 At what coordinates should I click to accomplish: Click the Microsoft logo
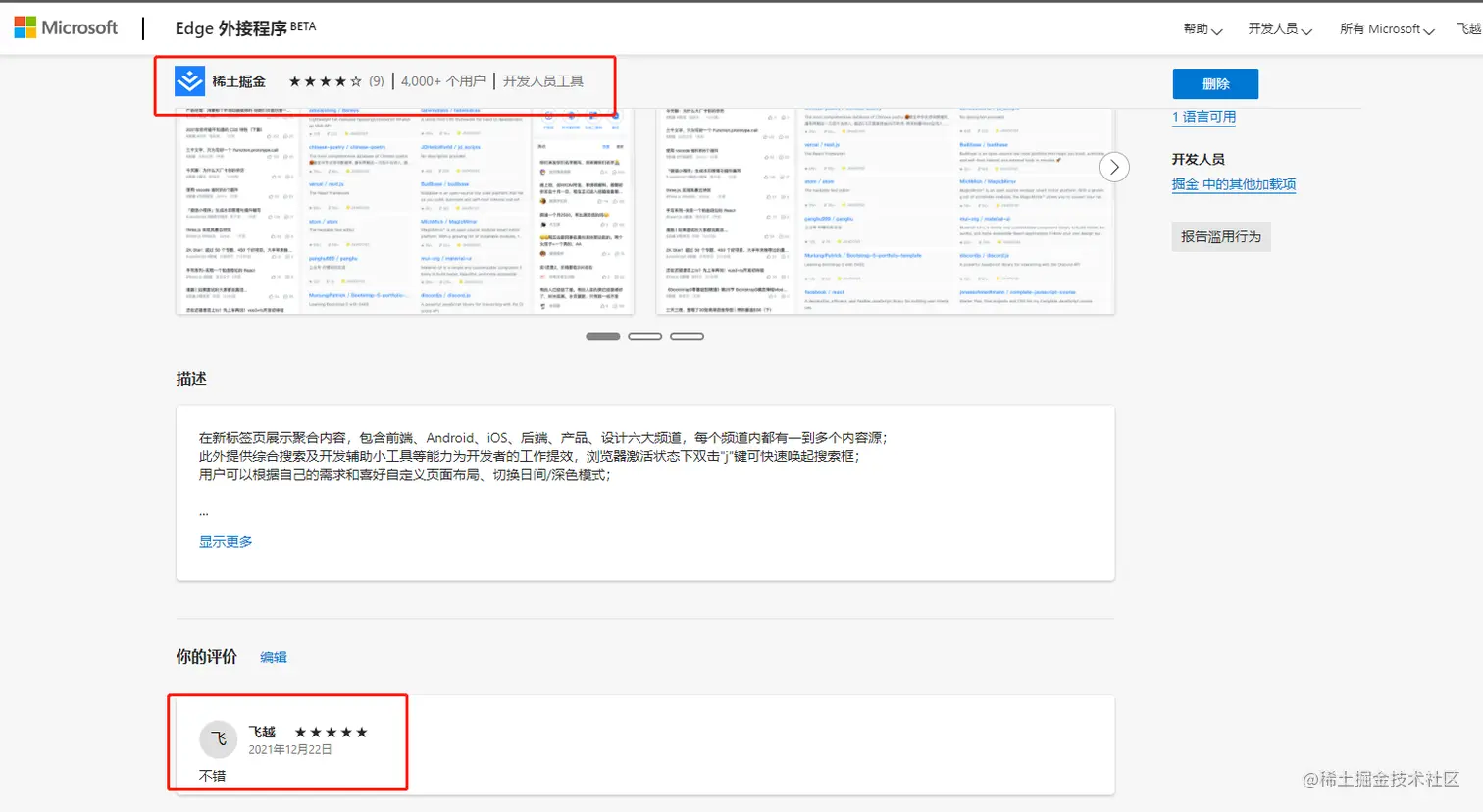(x=66, y=27)
